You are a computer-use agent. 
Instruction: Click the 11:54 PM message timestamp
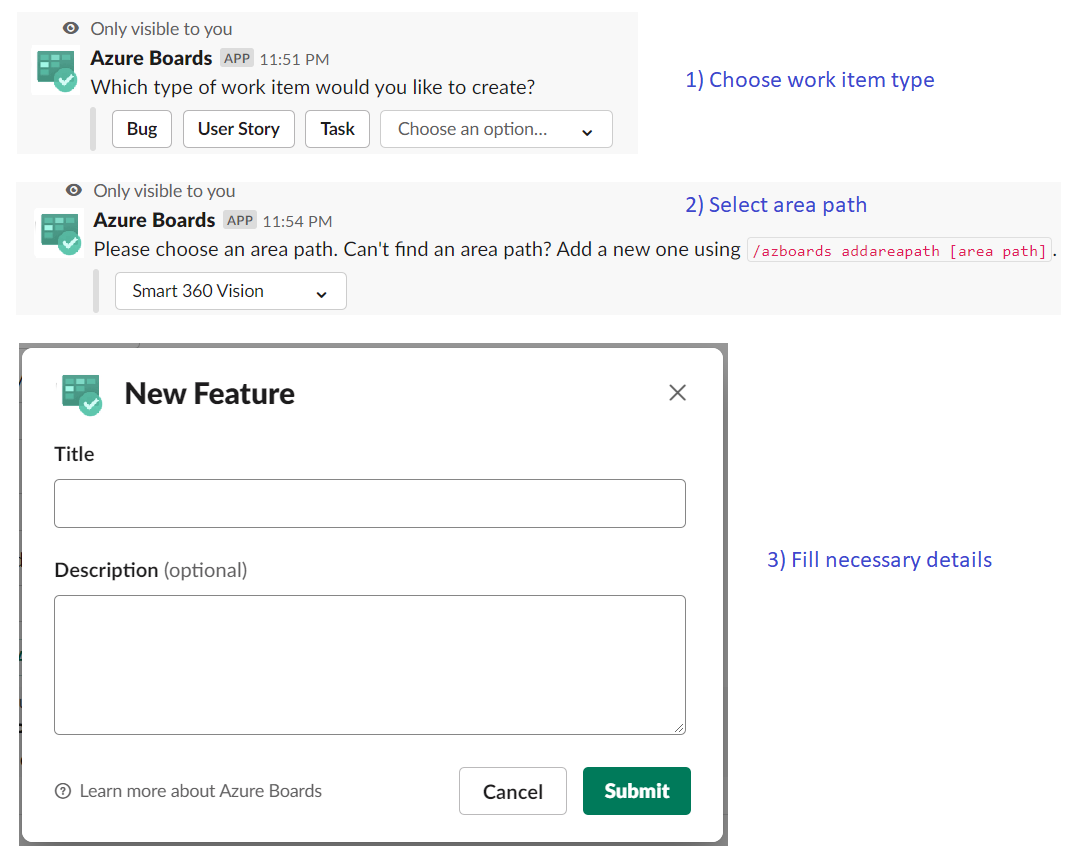[x=297, y=221]
